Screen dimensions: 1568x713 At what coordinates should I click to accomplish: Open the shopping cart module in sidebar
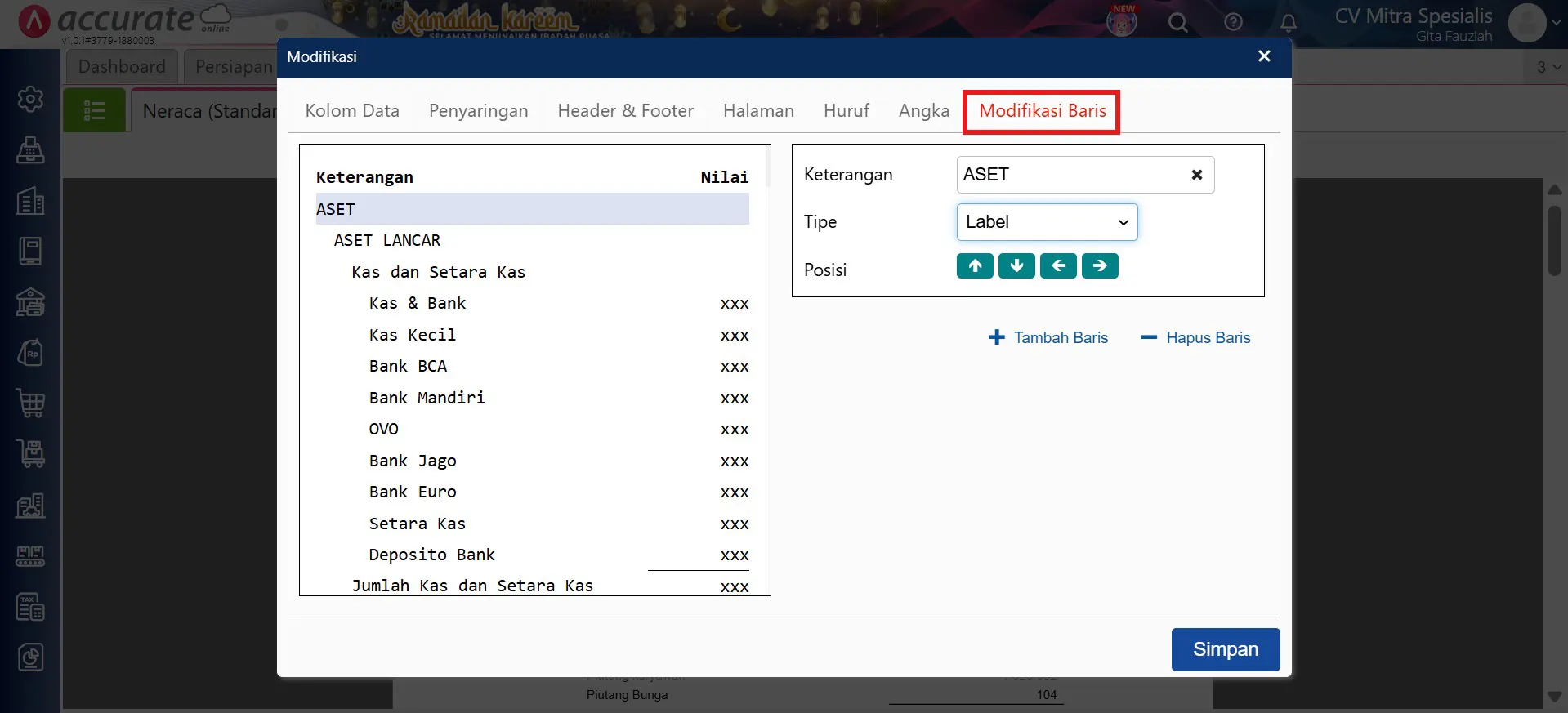pos(30,403)
